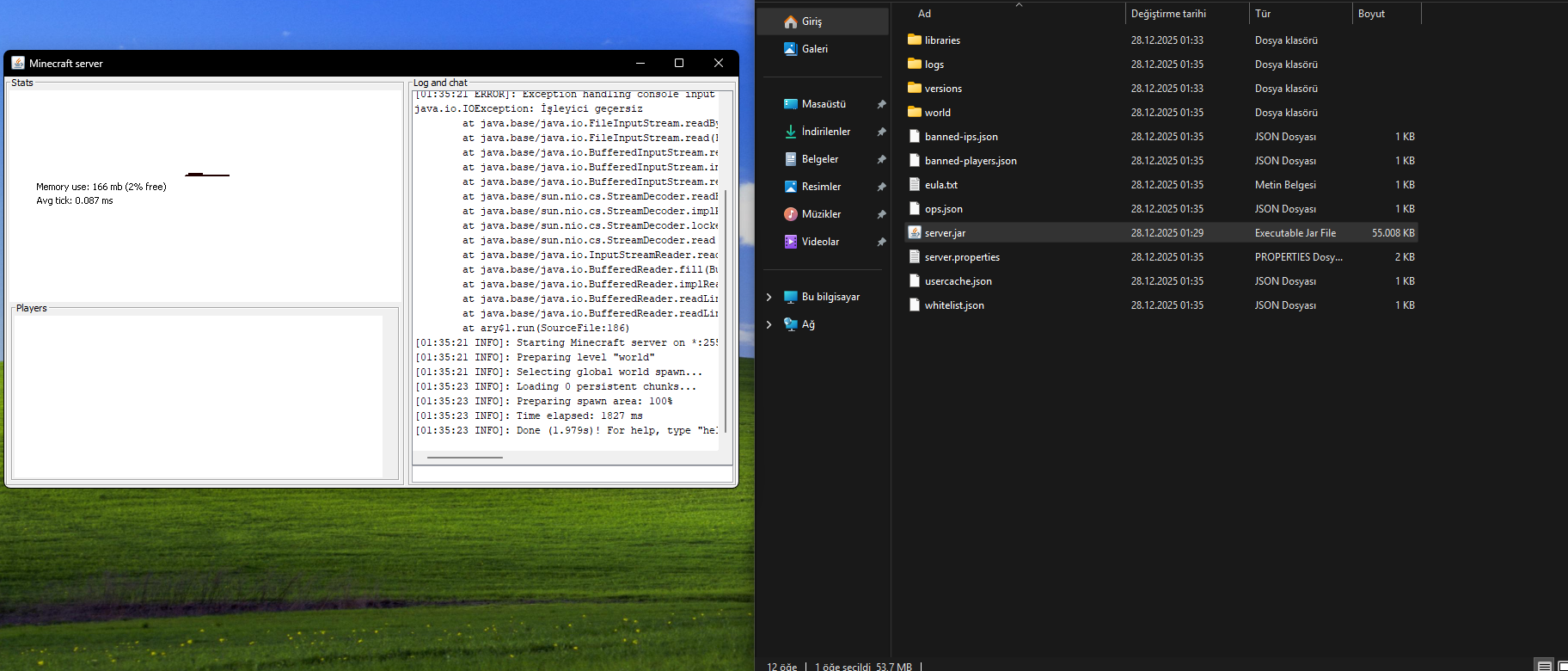
Task: Unpin Masaüstü via its pin icon
Action: (x=881, y=104)
